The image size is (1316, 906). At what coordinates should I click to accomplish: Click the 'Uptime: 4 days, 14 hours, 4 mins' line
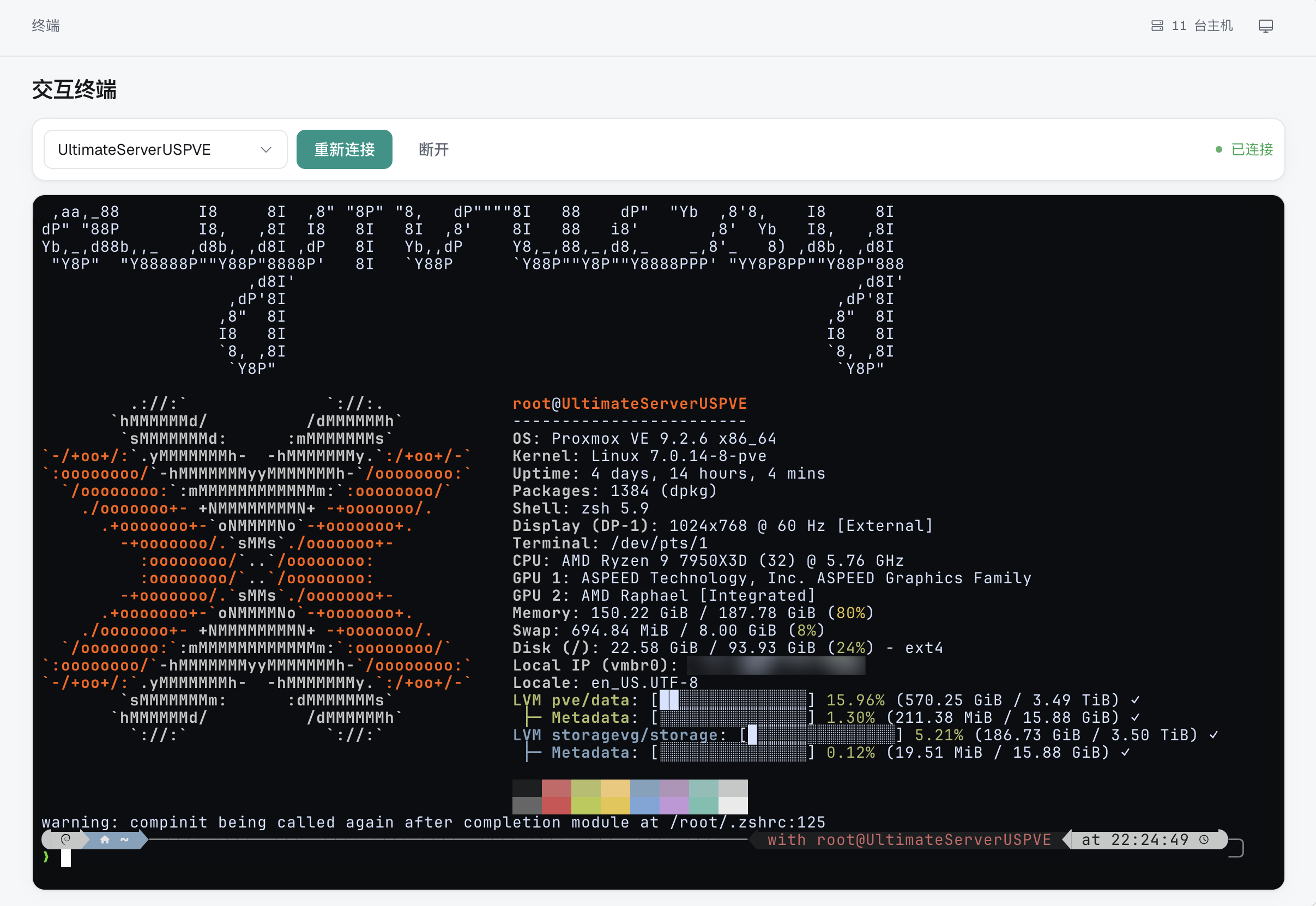(669, 473)
